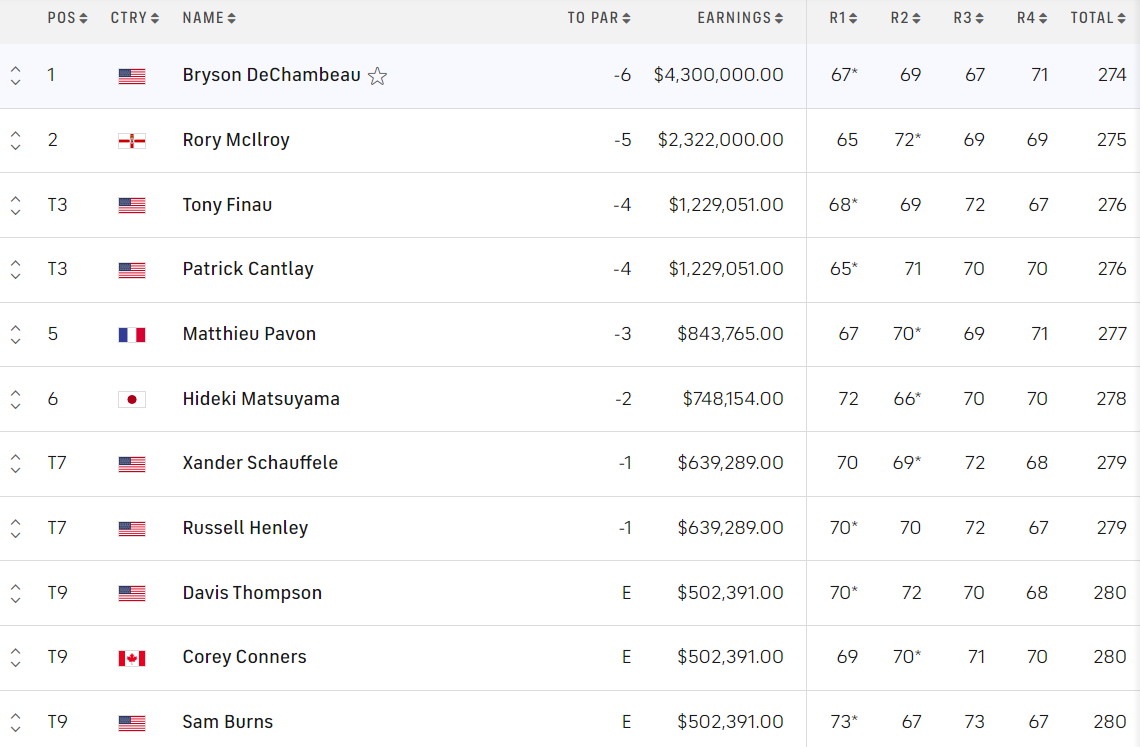The width and height of the screenshot is (1140, 747).
Task: Sort the table by EARNINGS column
Action: pyautogui.click(x=740, y=18)
